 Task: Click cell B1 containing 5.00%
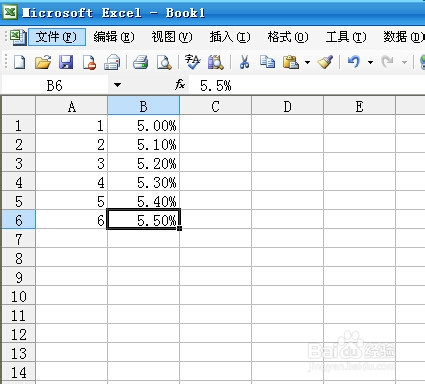(x=144, y=125)
